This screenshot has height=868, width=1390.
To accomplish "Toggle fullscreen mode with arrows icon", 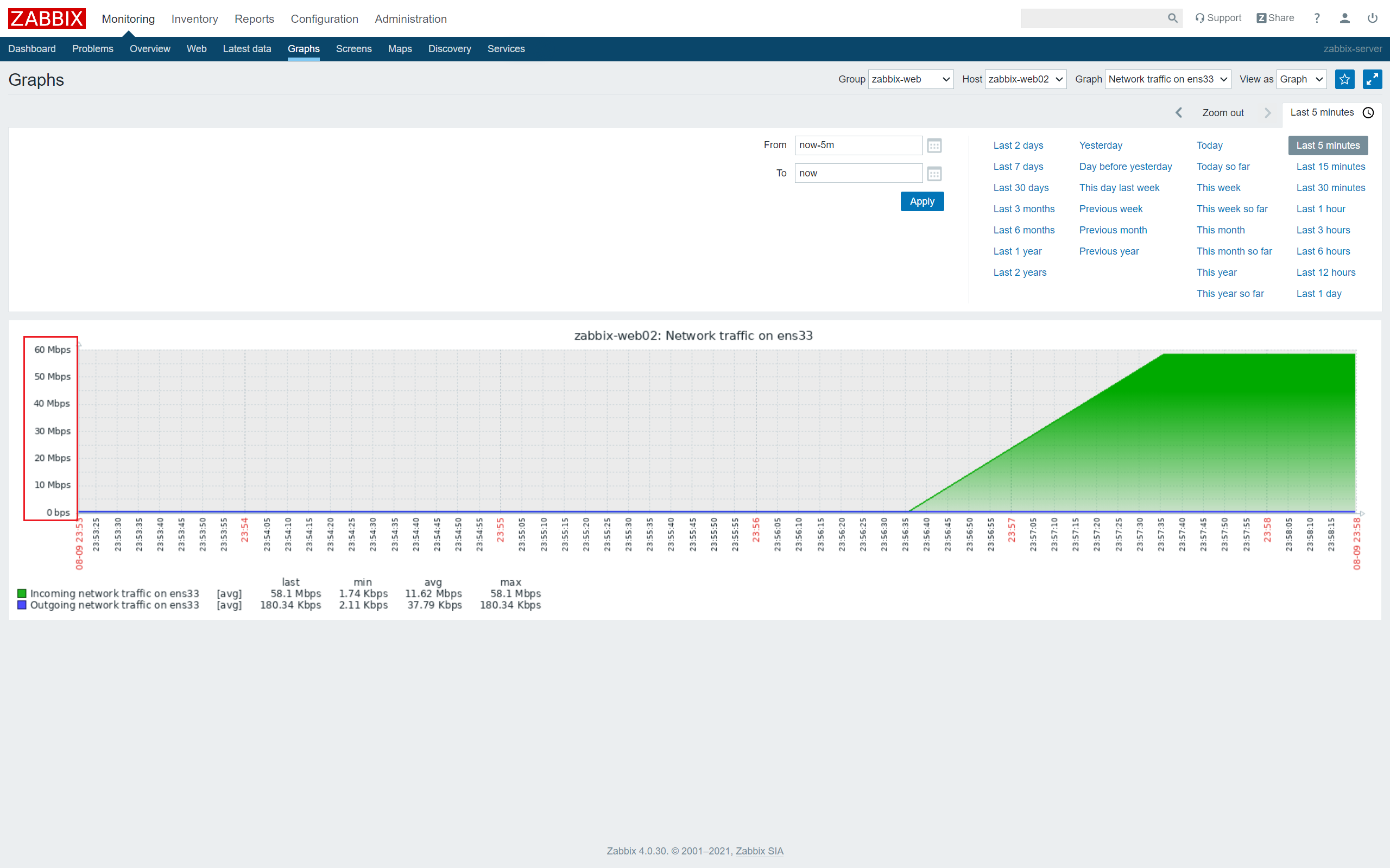I will coord(1372,79).
